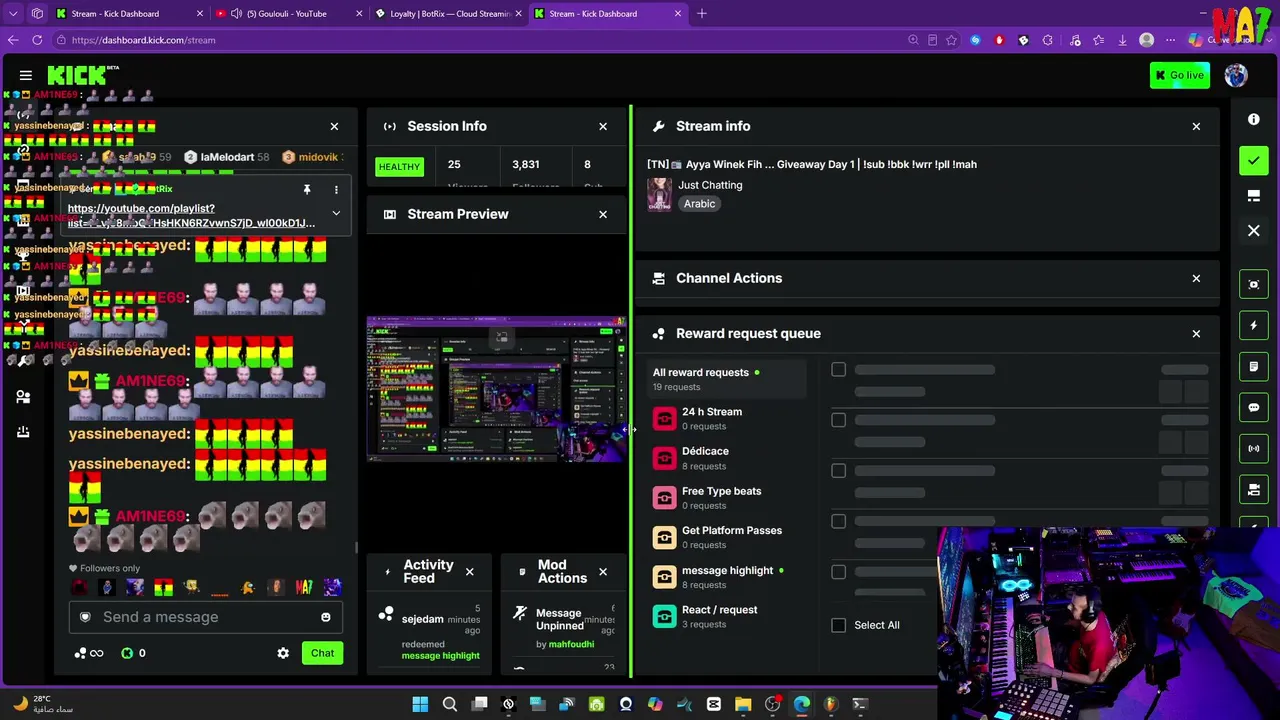This screenshot has width=1280, height=720.
Task: Click the stream preview thumbnail
Action: click(x=496, y=389)
